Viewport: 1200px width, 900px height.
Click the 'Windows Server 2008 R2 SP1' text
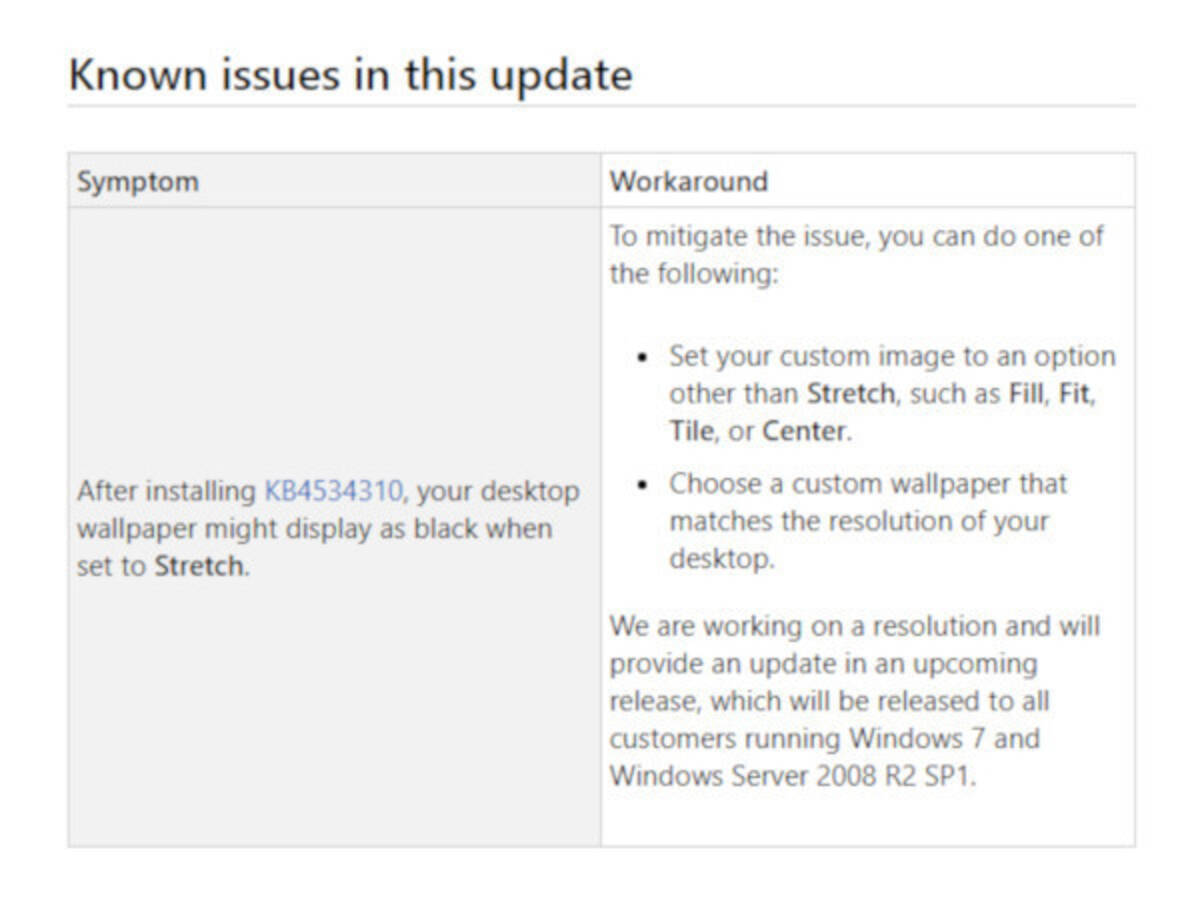790,776
